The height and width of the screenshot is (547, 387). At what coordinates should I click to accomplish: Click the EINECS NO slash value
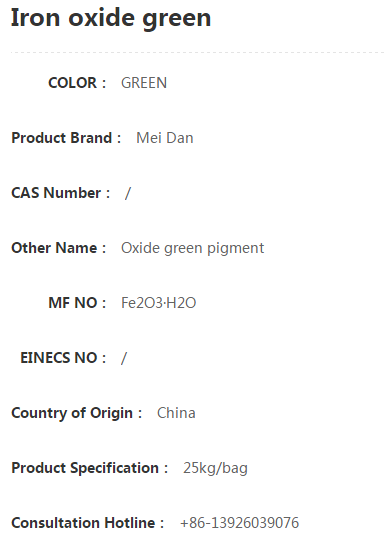coord(124,358)
